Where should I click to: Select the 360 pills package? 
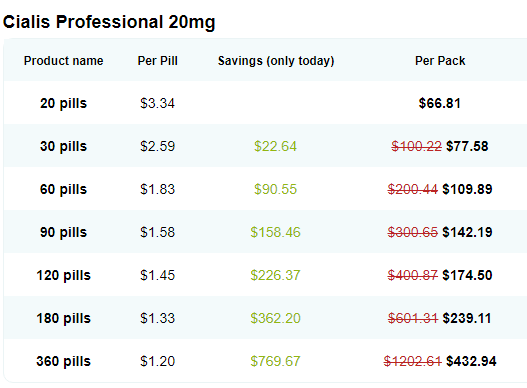tap(64, 361)
